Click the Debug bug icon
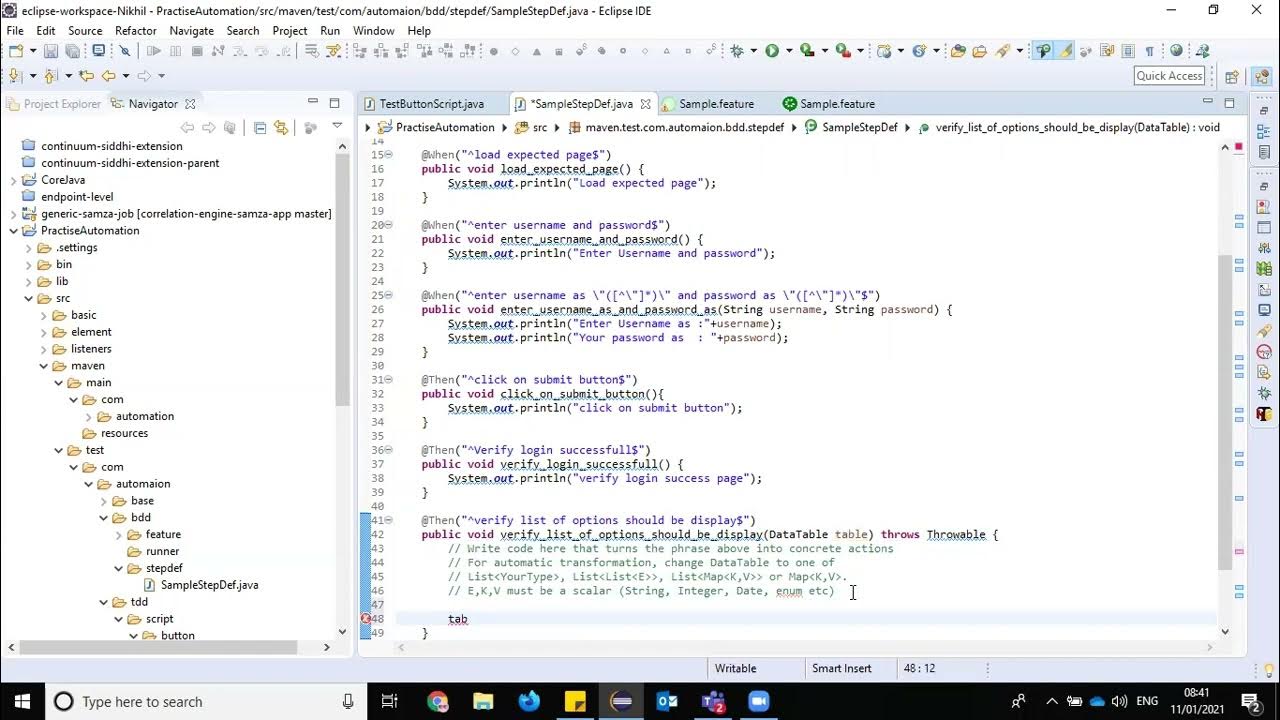 click(x=736, y=50)
